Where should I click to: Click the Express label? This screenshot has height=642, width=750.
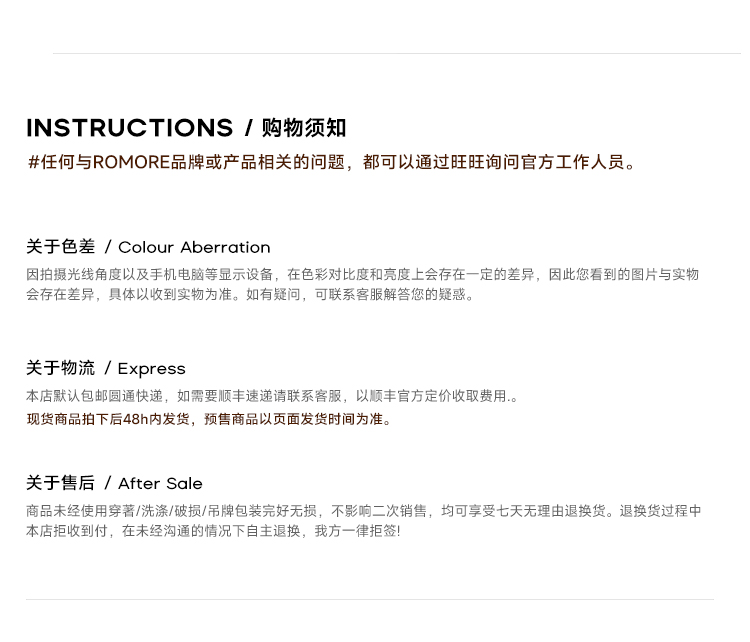pyautogui.click(x=152, y=368)
